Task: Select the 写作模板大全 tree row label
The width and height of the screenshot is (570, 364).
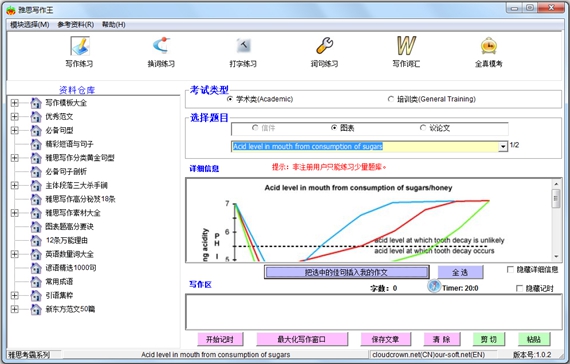Action: pos(66,103)
